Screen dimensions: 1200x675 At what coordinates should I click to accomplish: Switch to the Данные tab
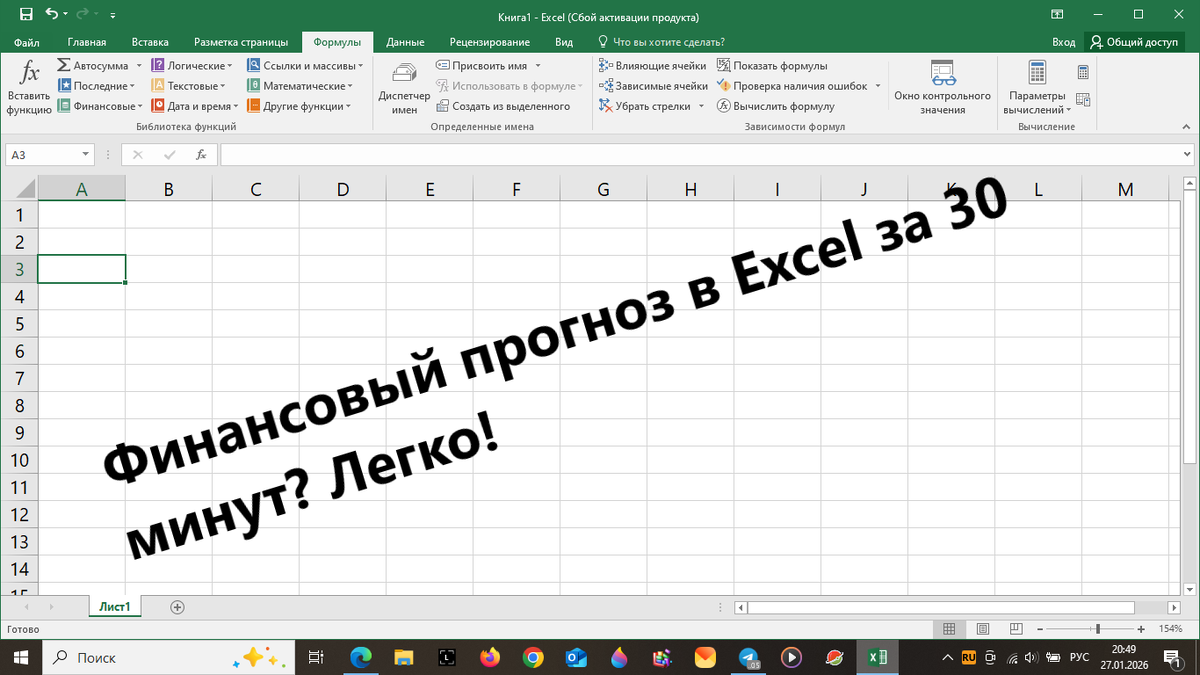pyautogui.click(x=405, y=42)
